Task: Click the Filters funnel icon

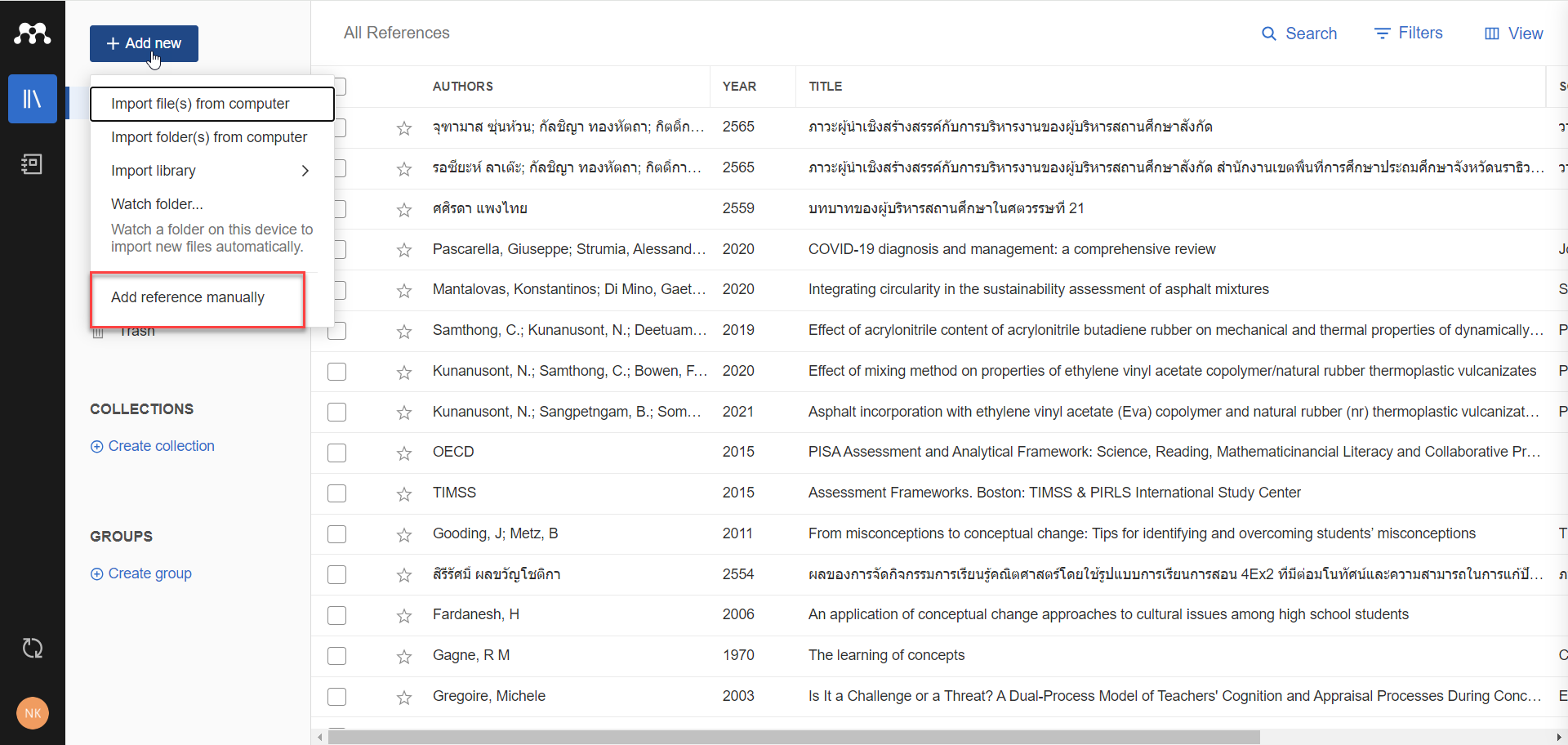Action: (1382, 33)
